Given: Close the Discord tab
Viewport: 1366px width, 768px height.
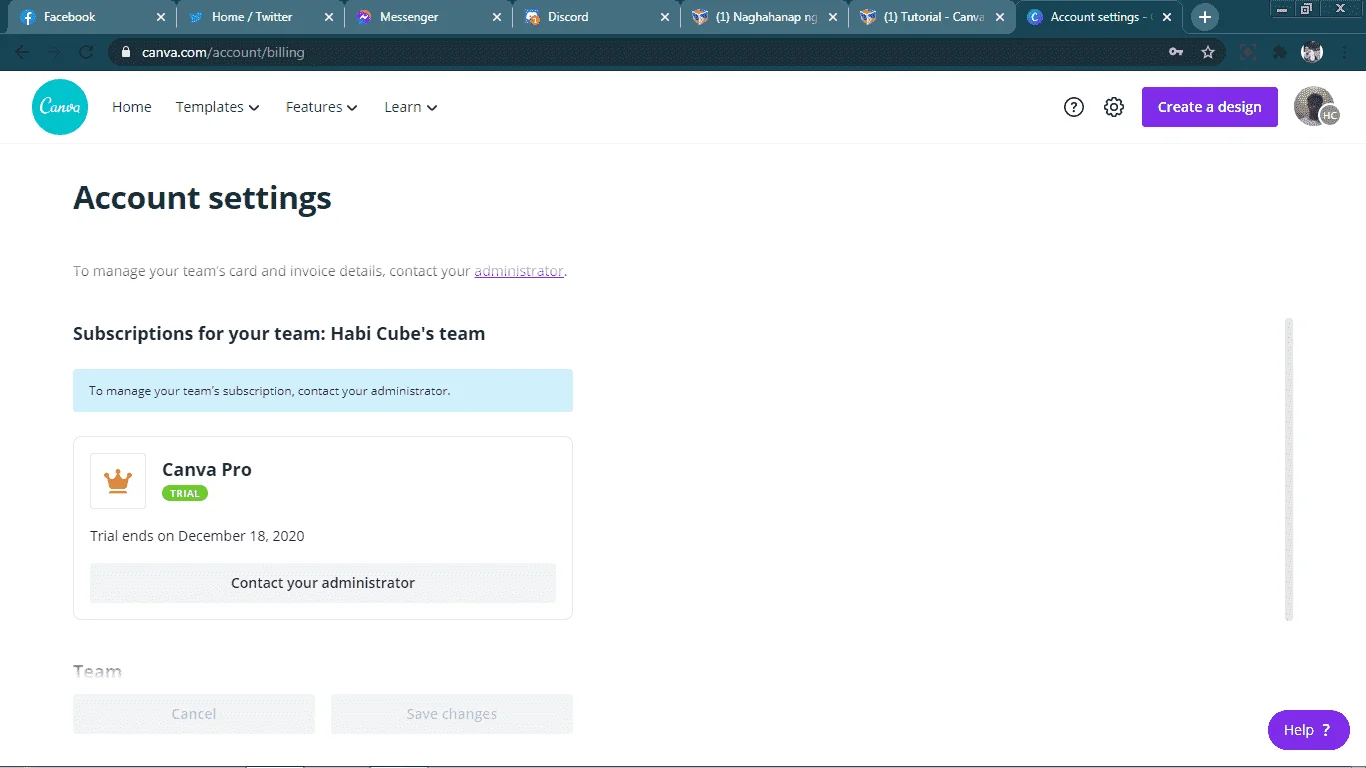Looking at the screenshot, I should [x=665, y=17].
